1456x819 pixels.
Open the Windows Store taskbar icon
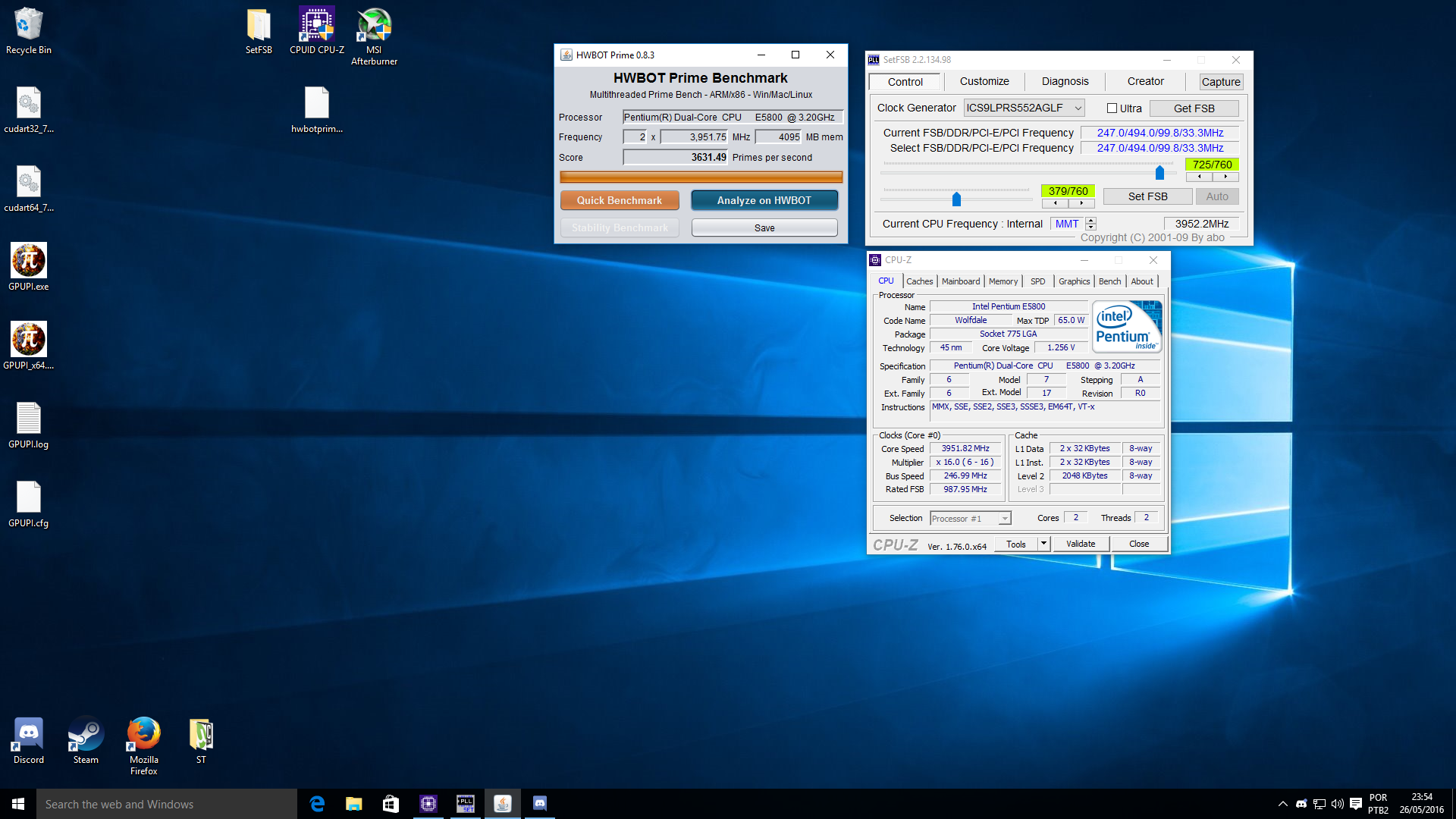coord(391,804)
